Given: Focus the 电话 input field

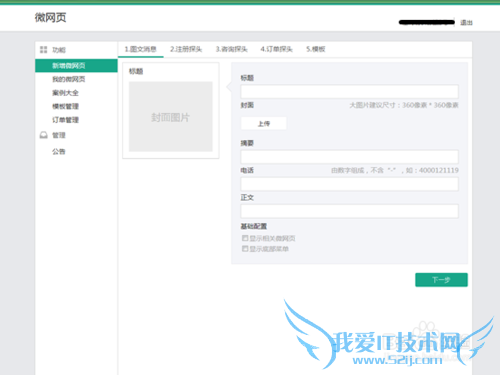Looking at the screenshot, I should pos(349,184).
